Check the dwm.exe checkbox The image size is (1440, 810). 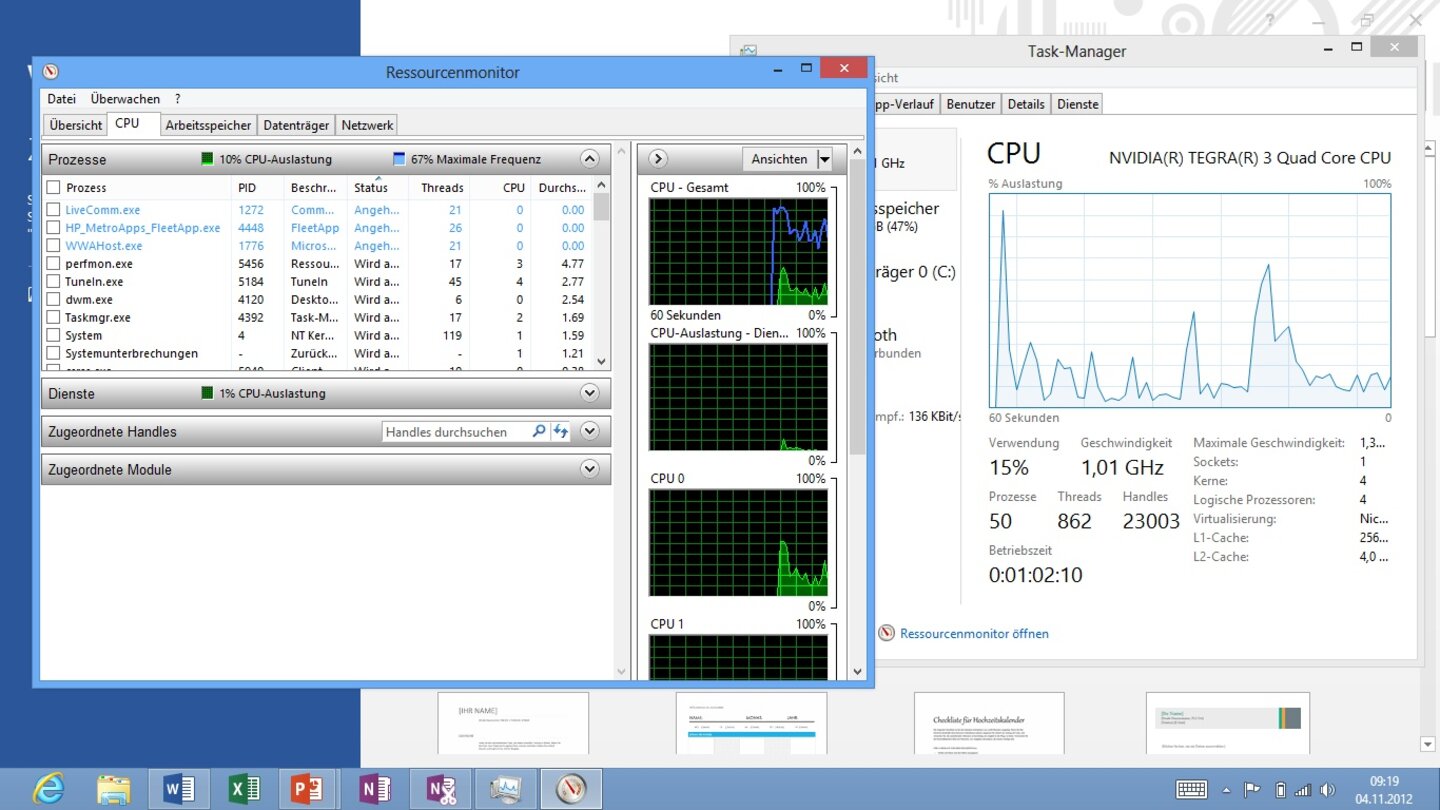pos(54,300)
